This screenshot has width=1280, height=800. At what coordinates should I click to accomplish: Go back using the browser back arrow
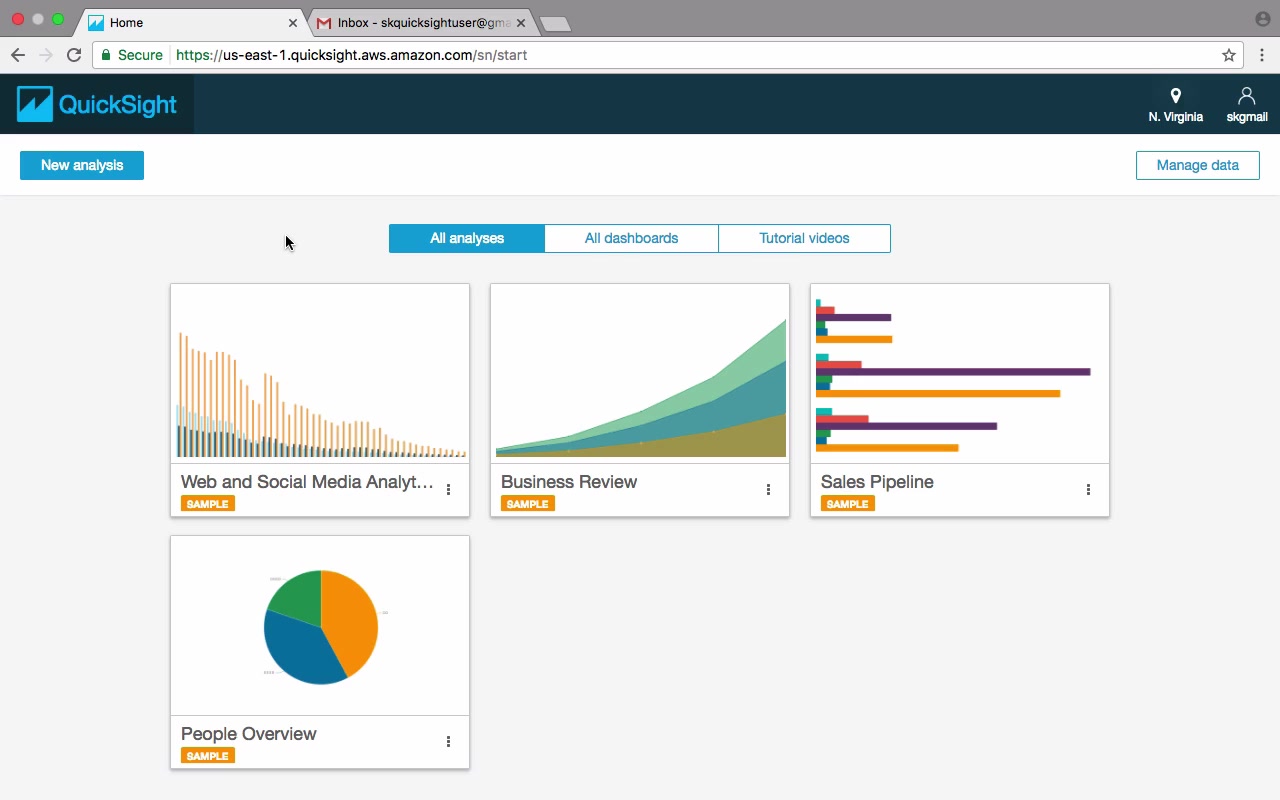tap(17, 55)
